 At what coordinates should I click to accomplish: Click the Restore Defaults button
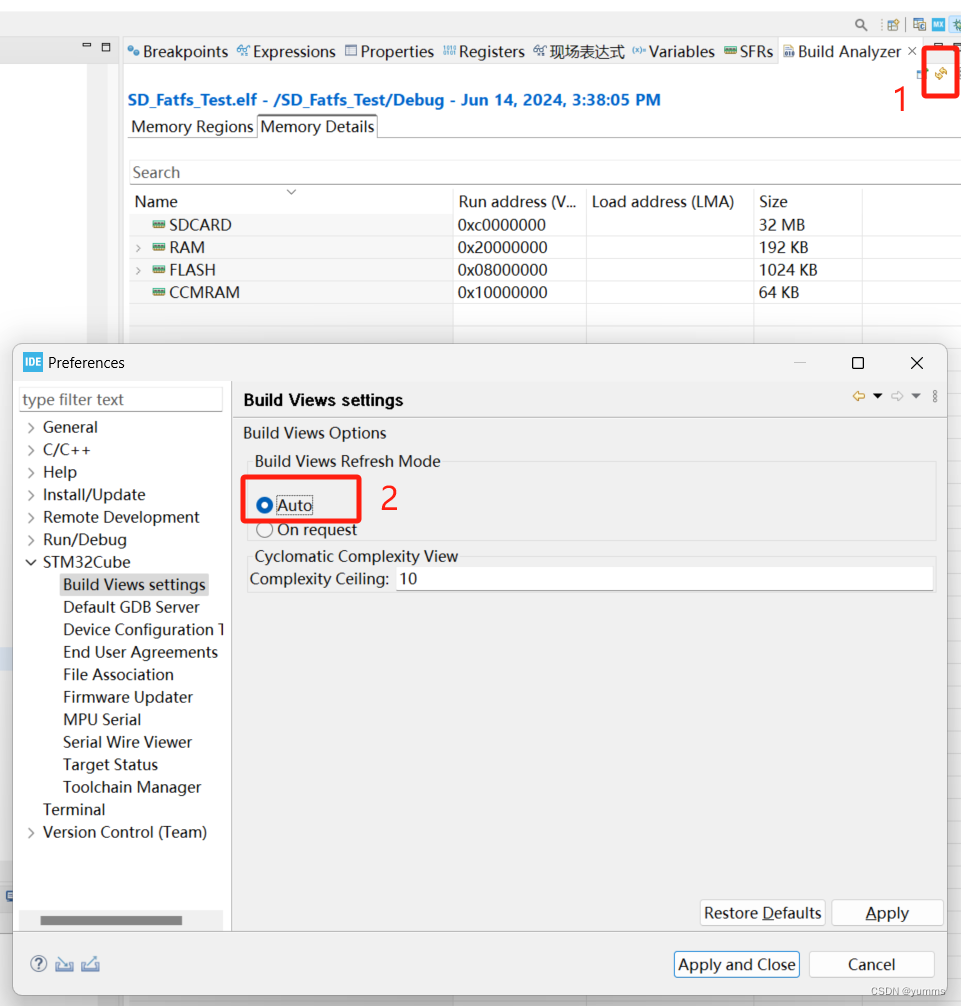pos(761,912)
